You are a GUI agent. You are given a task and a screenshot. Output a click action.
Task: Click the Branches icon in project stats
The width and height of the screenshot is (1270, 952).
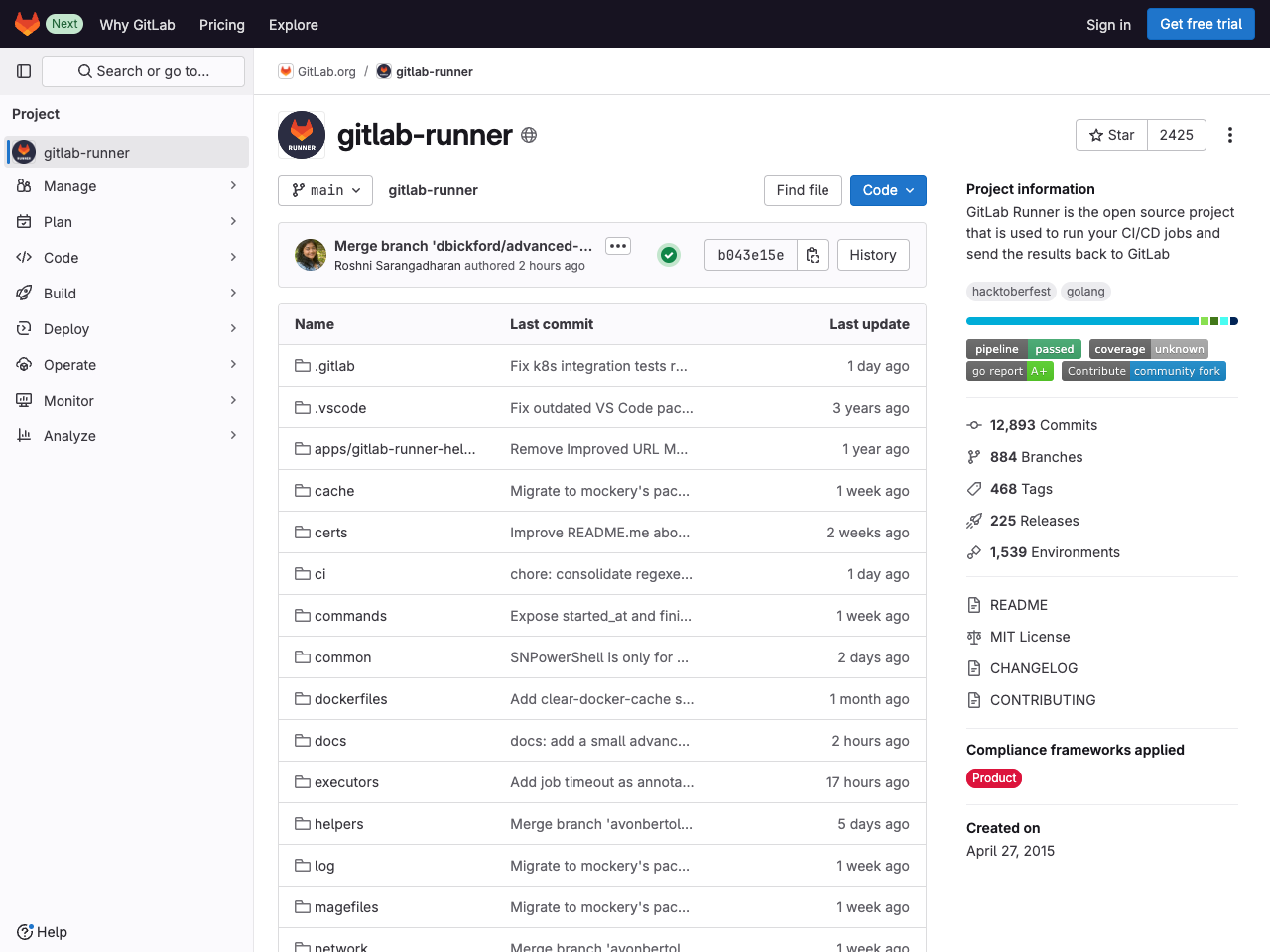click(x=974, y=457)
